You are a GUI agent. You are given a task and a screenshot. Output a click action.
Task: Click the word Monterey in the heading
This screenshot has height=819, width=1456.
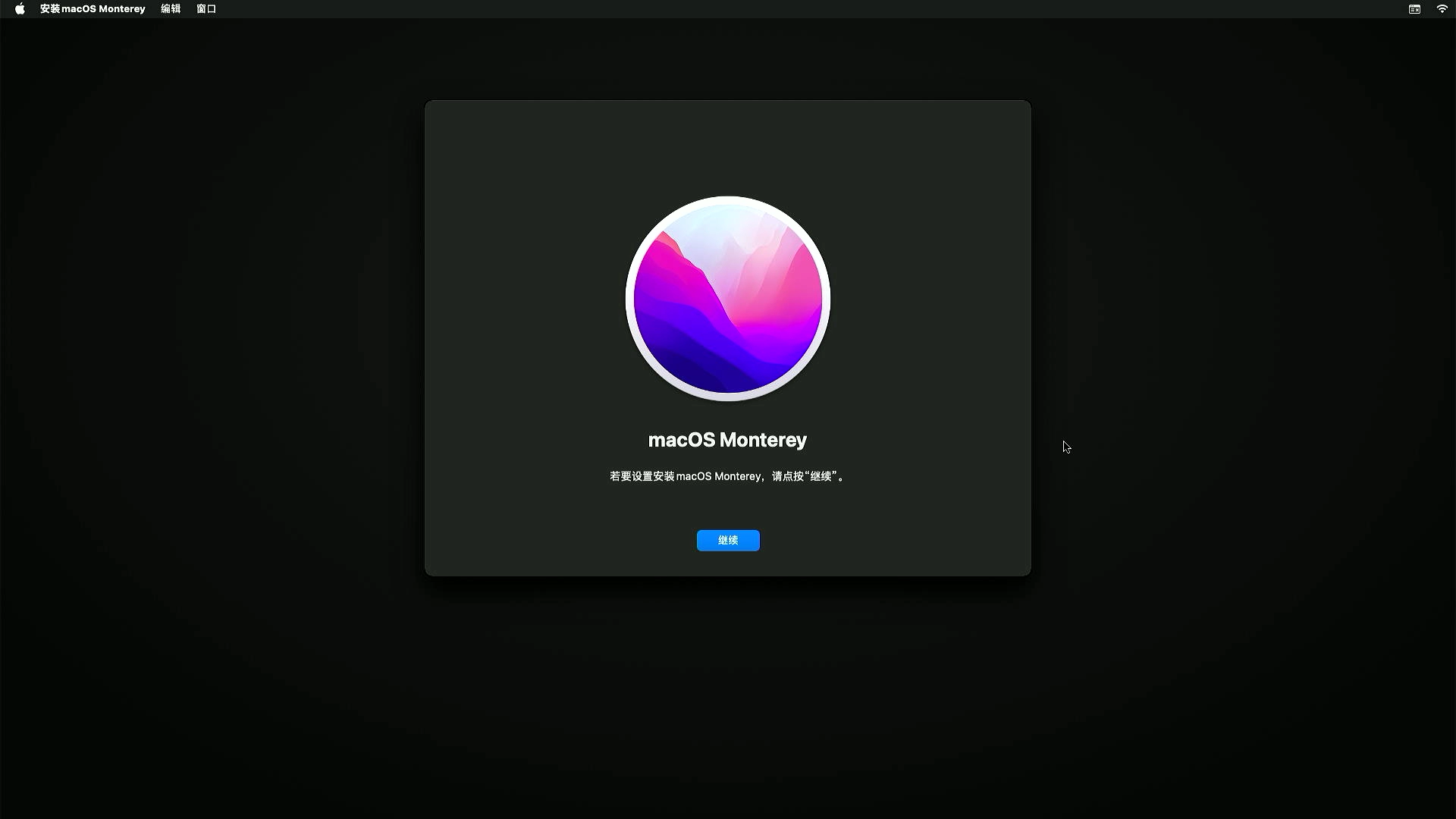tap(763, 440)
